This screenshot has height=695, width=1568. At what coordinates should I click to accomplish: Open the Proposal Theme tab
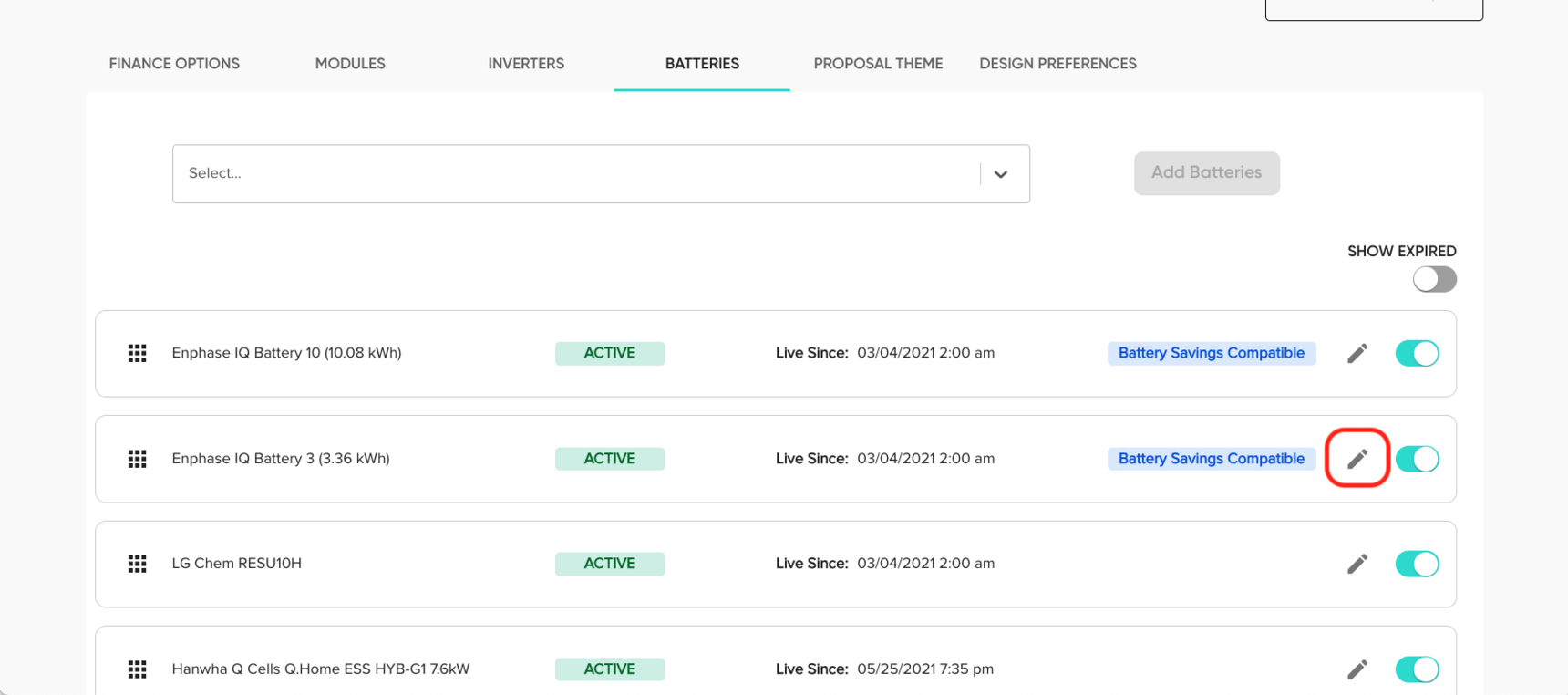[x=878, y=64]
